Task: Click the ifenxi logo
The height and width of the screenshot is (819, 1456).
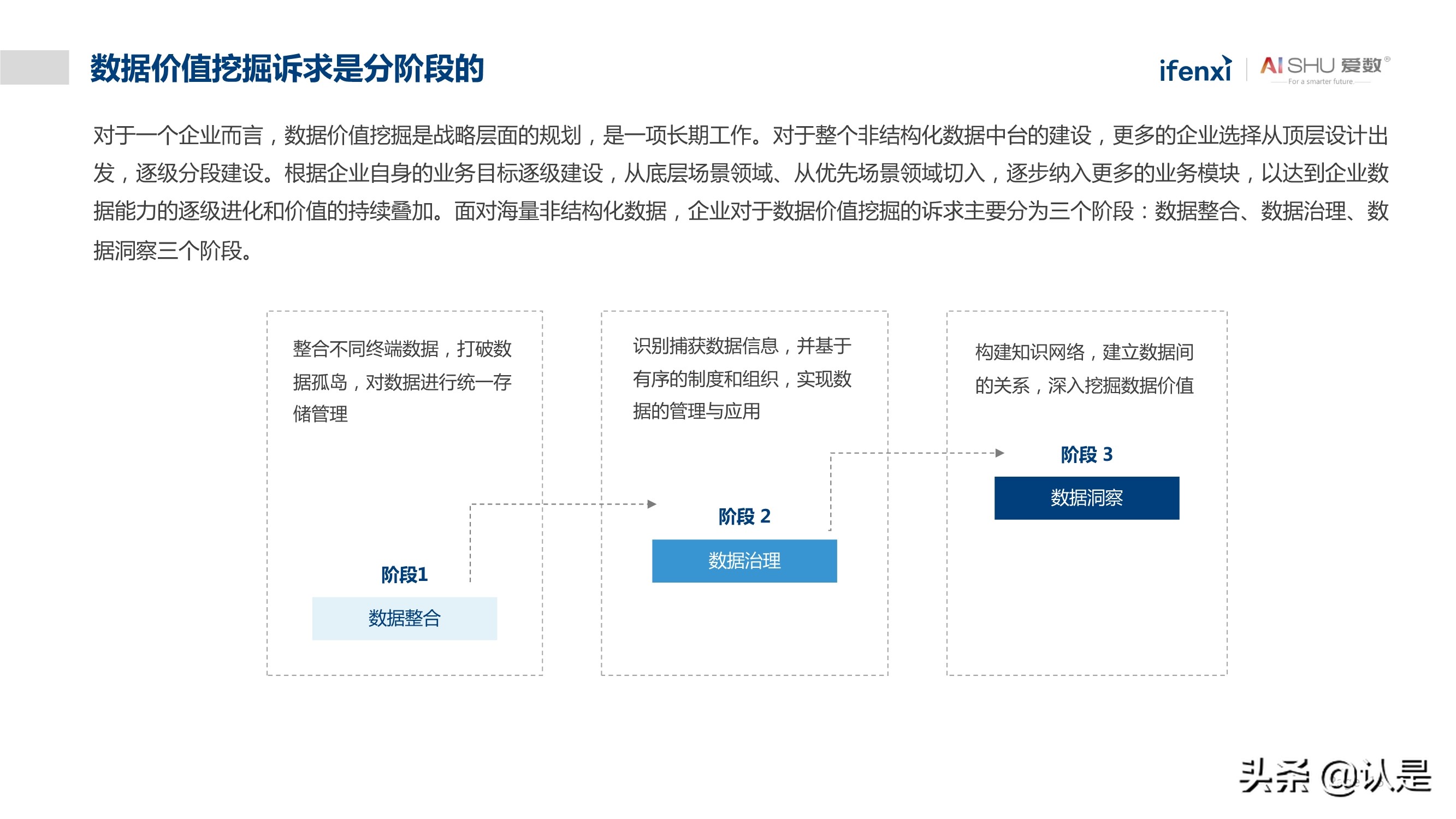Action: pos(1195,69)
